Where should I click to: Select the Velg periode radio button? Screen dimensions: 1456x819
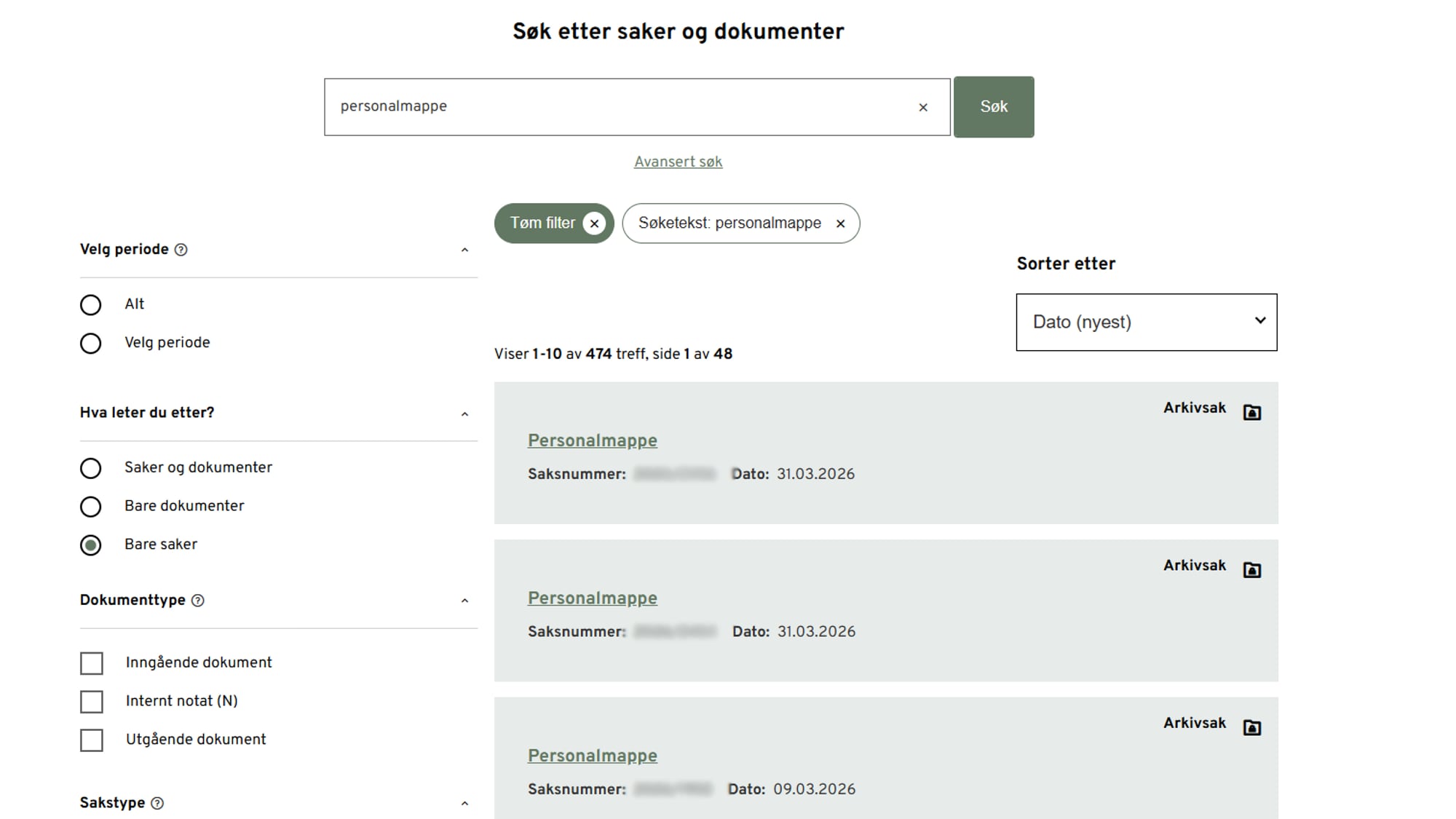pyautogui.click(x=91, y=343)
